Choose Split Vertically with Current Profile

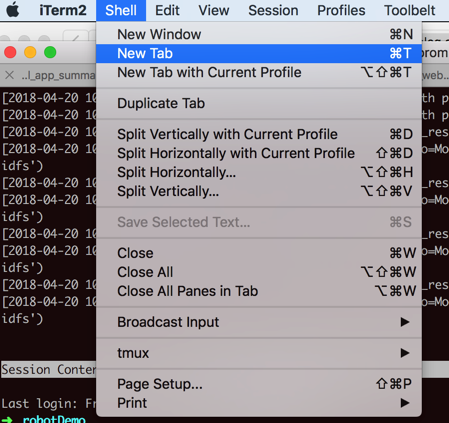(x=259, y=134)
